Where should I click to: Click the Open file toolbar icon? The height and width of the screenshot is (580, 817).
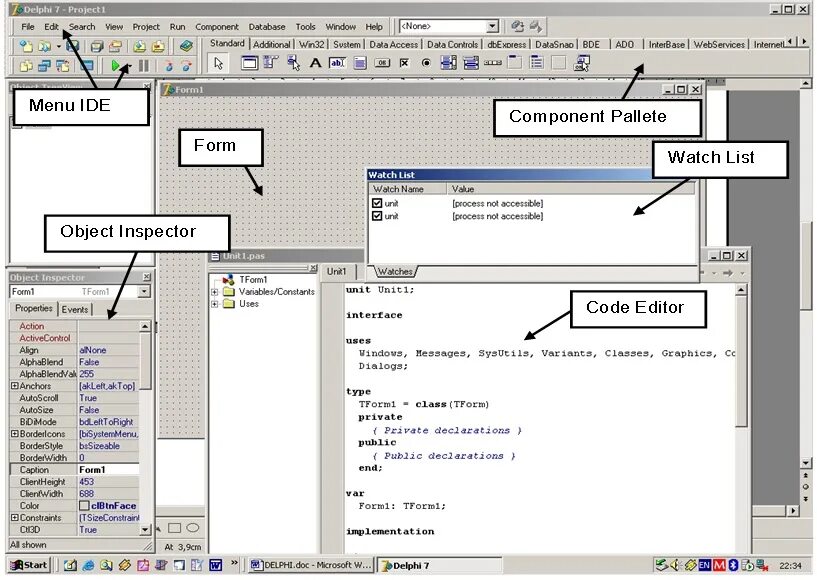point(44,46)
